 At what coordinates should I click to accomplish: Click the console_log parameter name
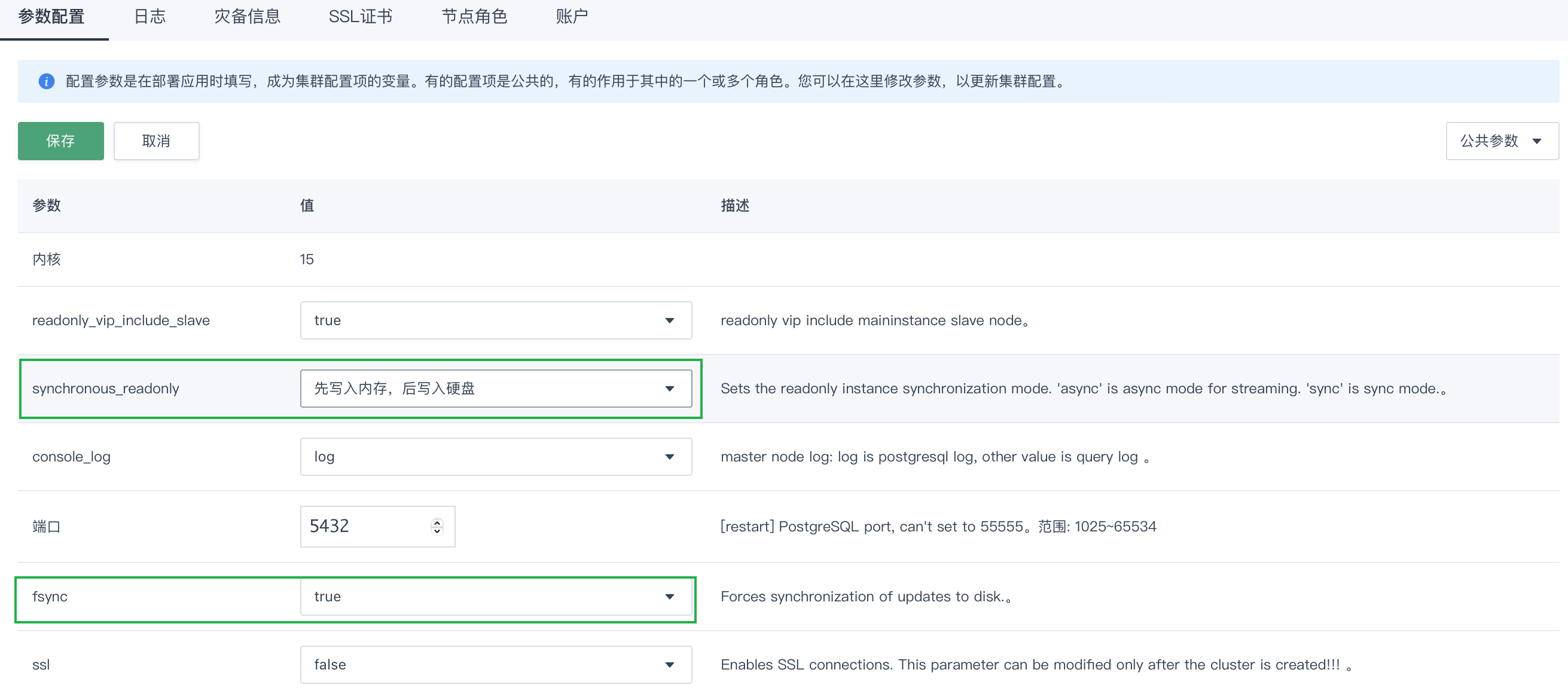71,457
